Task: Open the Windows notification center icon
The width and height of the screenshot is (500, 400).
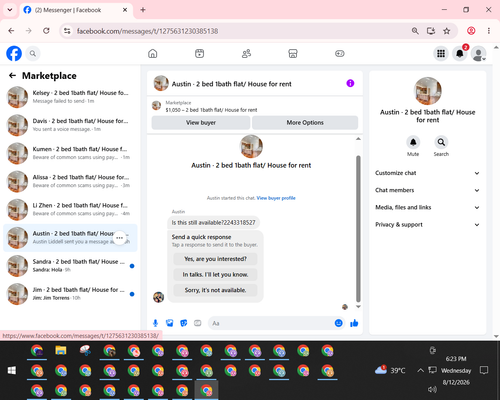Action: (x=484, y=370)
